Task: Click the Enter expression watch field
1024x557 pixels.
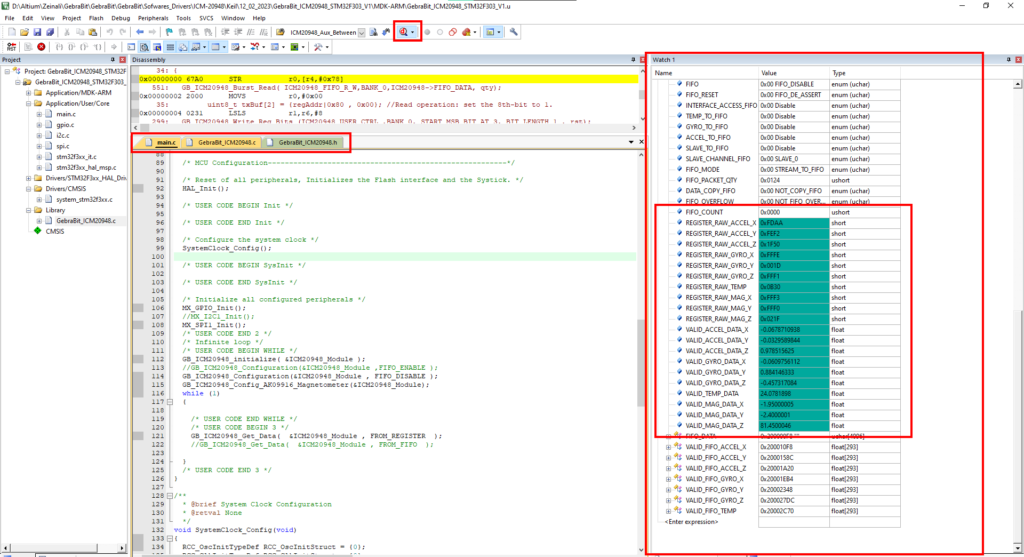Action: (x=691, y=522)
